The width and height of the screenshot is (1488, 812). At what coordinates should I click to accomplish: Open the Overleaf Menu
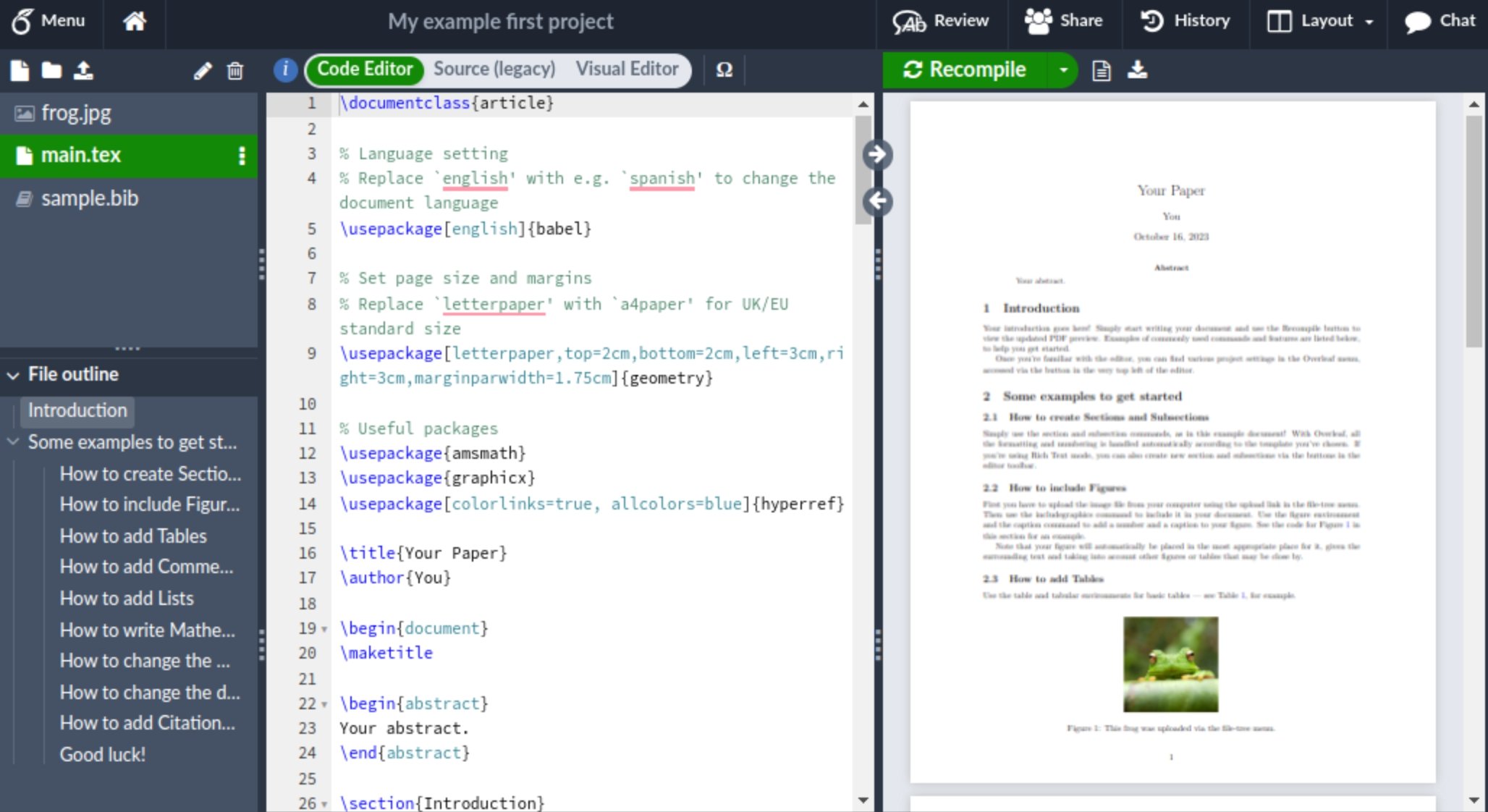(x=48, y=21)
